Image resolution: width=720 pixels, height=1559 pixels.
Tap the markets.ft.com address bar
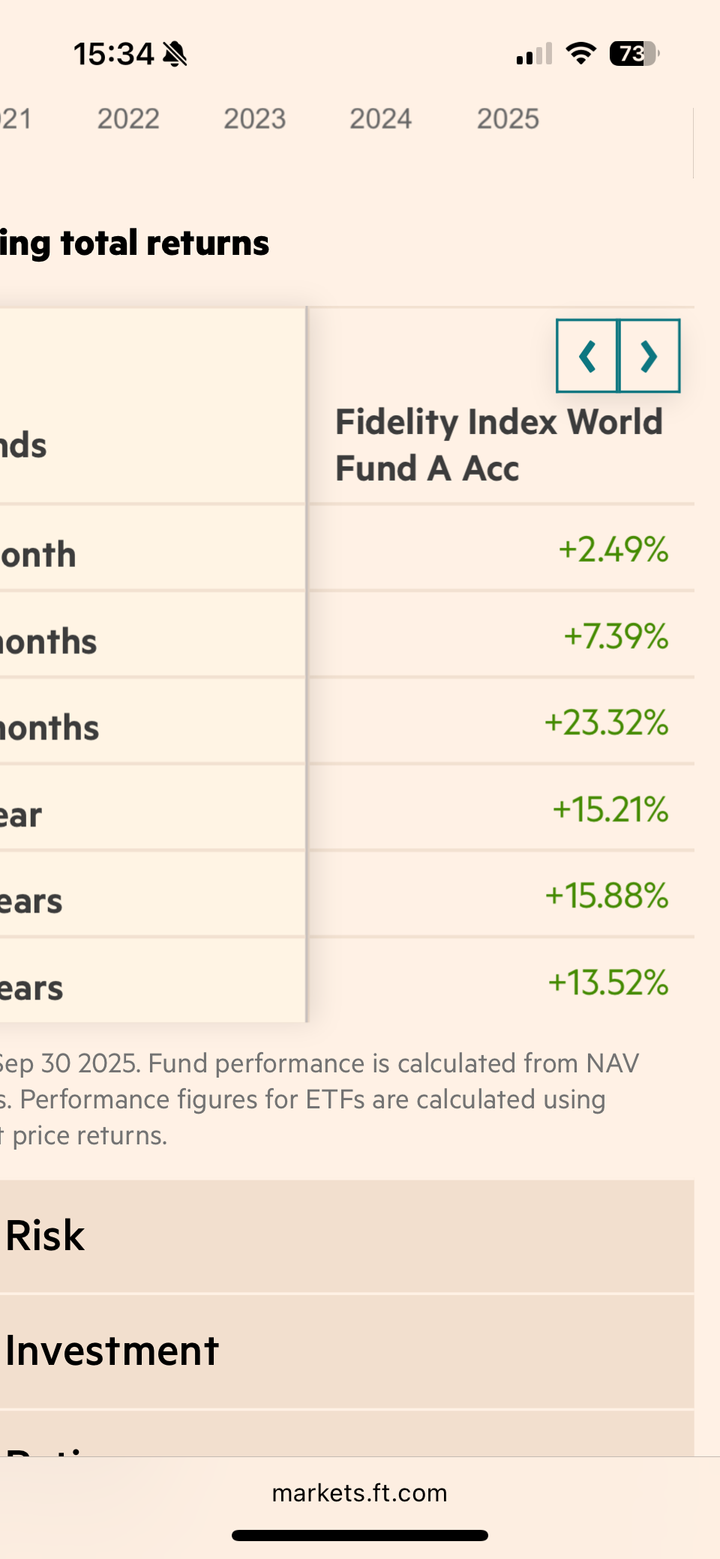pos(360,1493)
